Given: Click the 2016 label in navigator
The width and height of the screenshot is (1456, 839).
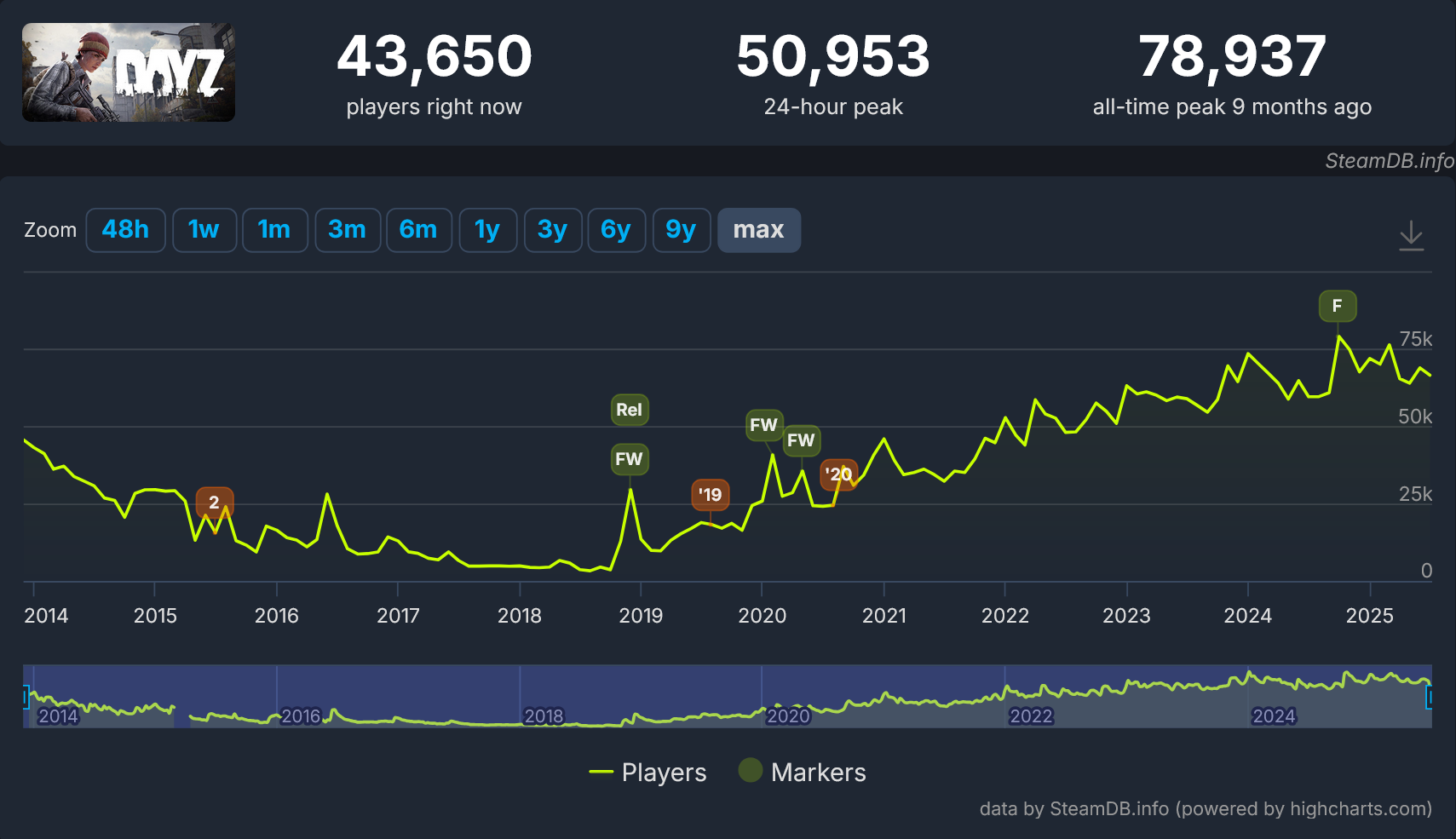Looking at the screenshot, I should pyautogui.click(x=301, y=716).
